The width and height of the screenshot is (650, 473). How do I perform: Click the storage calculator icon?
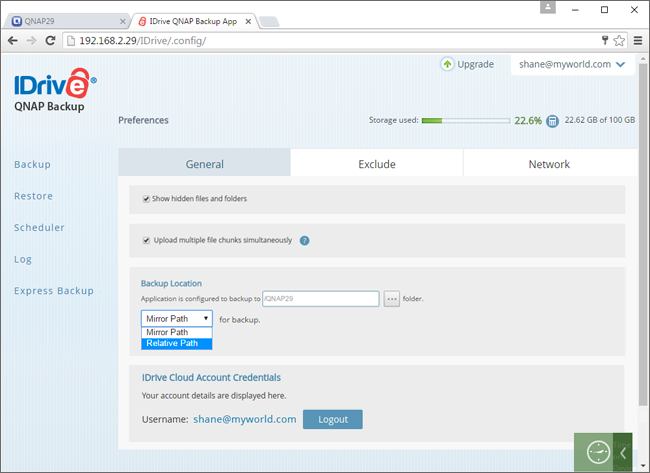[552, 121]
